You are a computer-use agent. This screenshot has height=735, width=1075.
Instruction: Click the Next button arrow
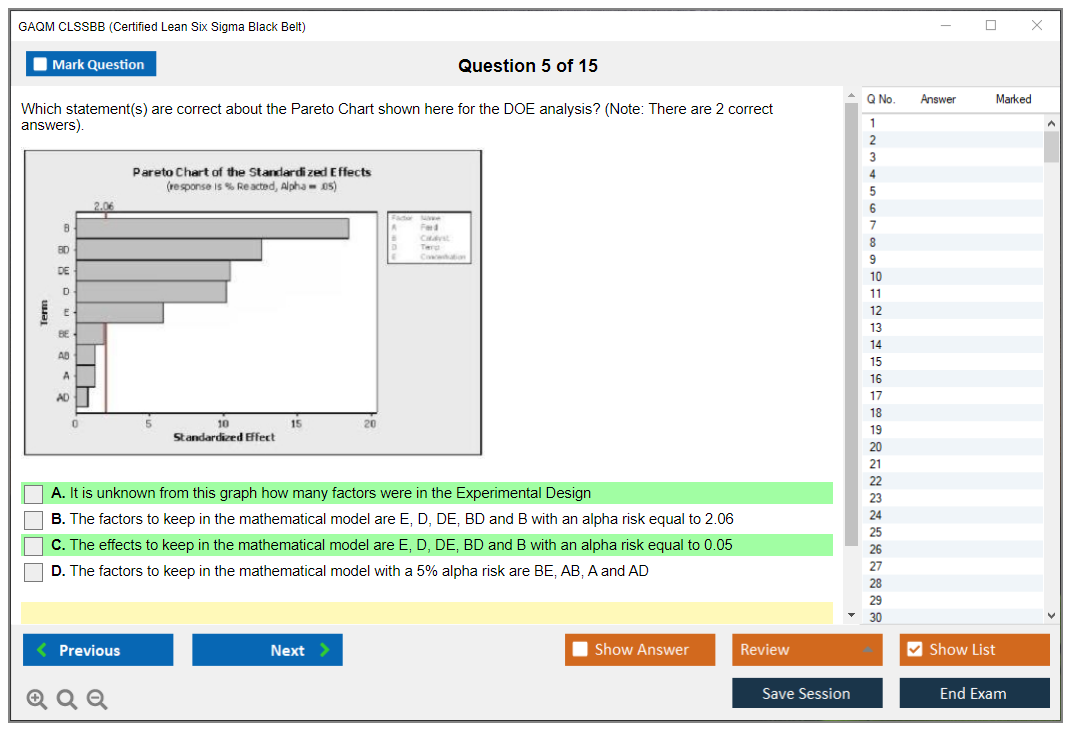324,650
